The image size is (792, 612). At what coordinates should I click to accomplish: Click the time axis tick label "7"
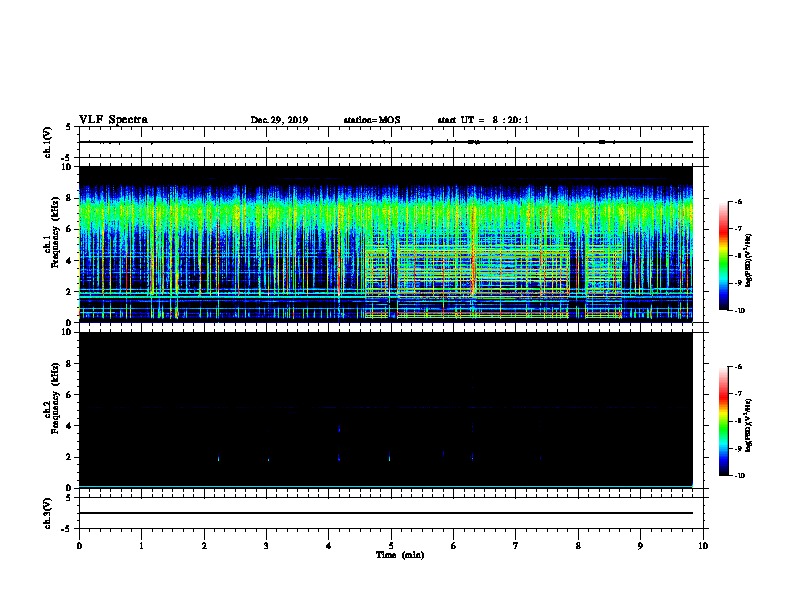coord(516,546)
